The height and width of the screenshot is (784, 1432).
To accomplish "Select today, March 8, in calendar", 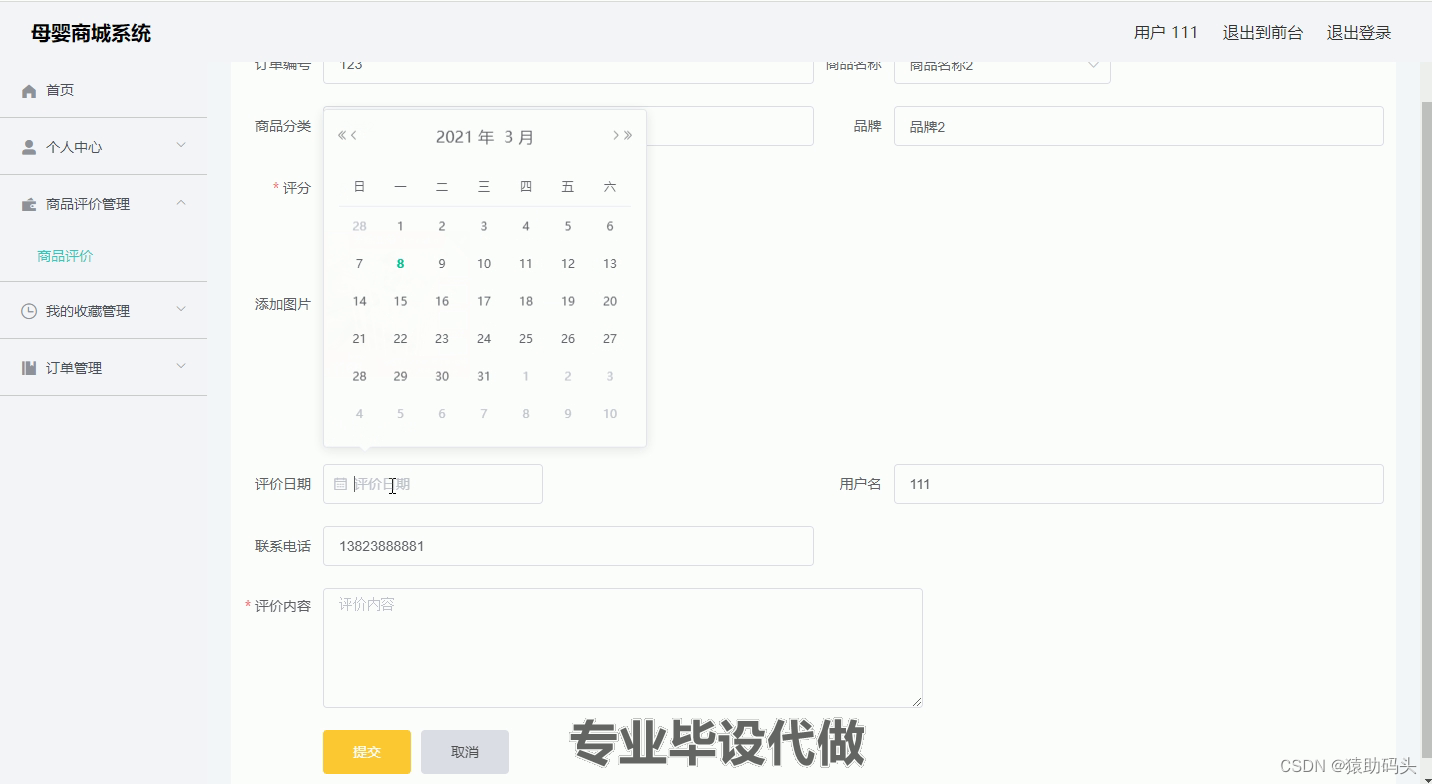I will point(400,264).
